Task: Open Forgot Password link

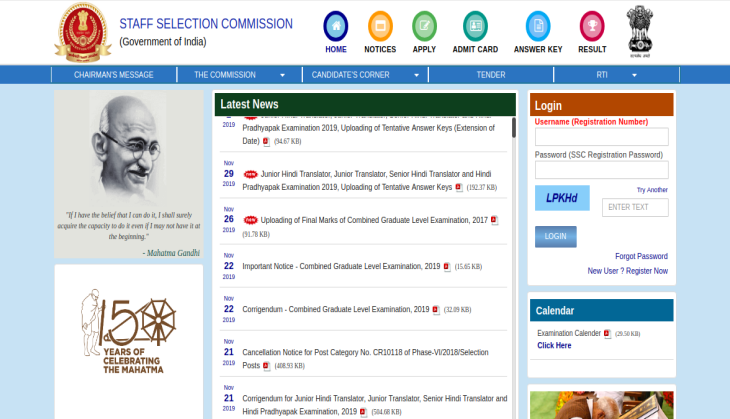Action: coord(641,257)
